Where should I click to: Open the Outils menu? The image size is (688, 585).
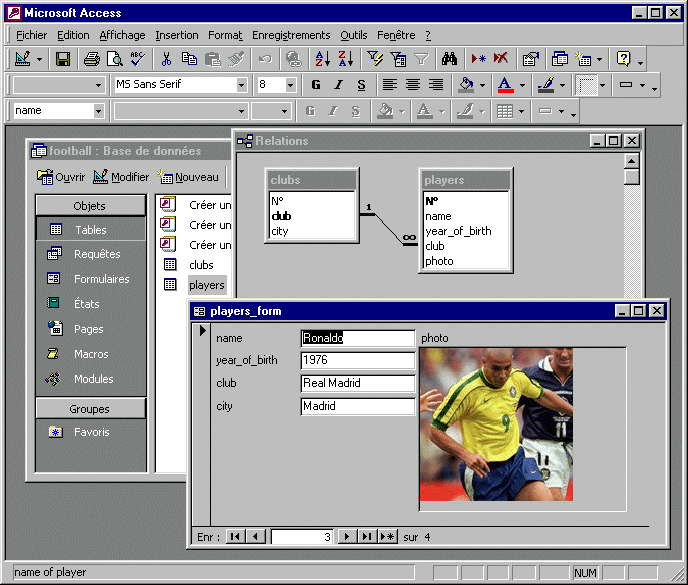(353, 35)
